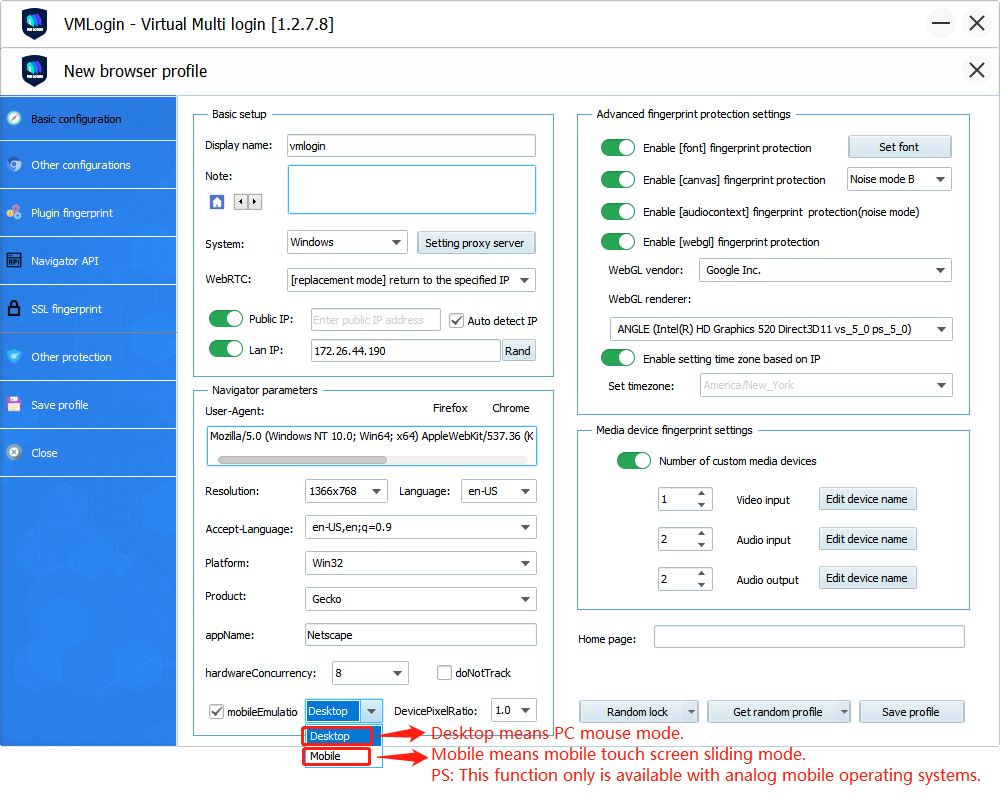Image resolution: width=1000 pixels, height=809 pixels.
Task: Click the Basic configuration compass icon
Action: coord(14,118)
